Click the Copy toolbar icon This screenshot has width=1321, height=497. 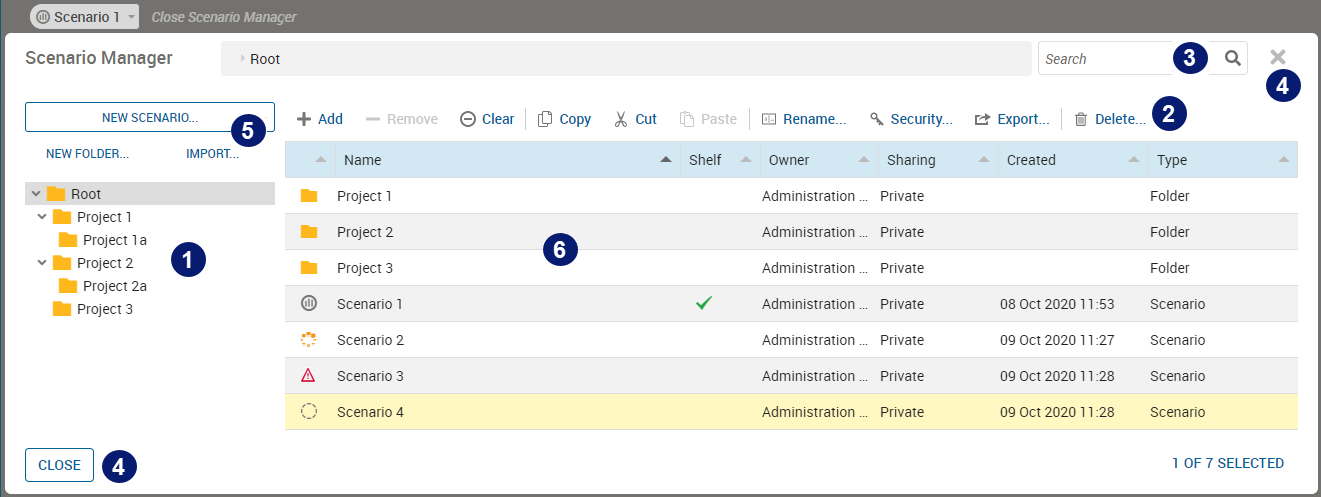pyautogui.click(x=545, y=119)
